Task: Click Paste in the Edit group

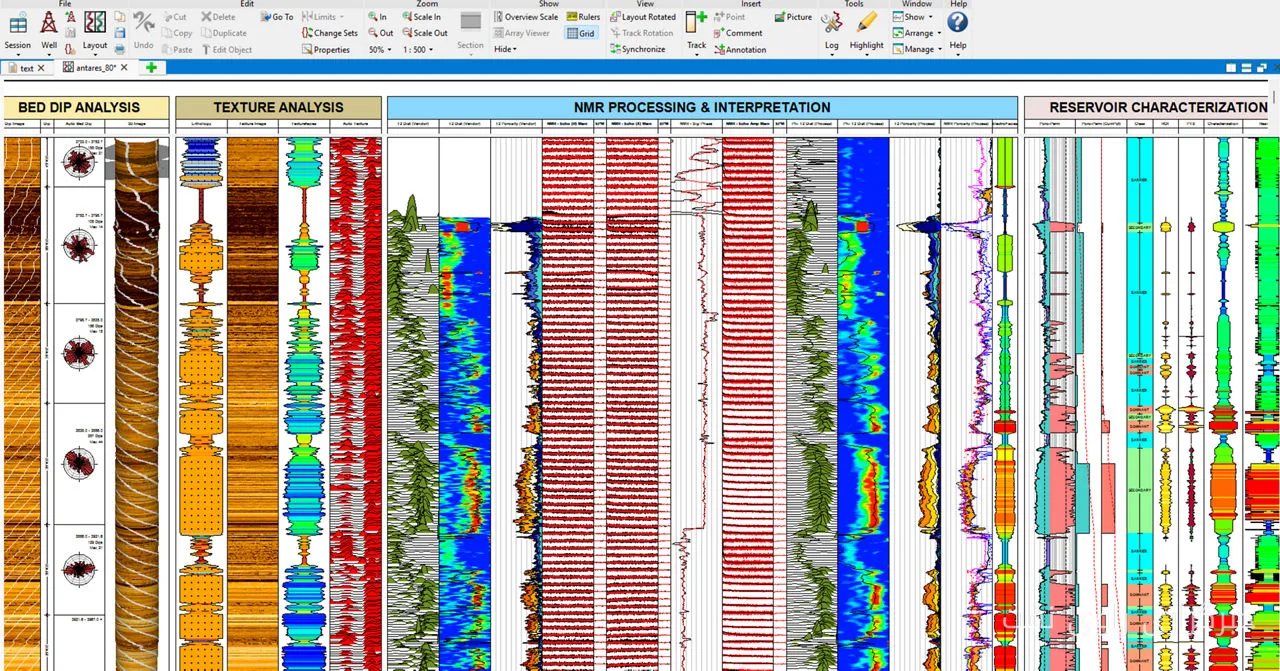Action: tap(177, 49)
